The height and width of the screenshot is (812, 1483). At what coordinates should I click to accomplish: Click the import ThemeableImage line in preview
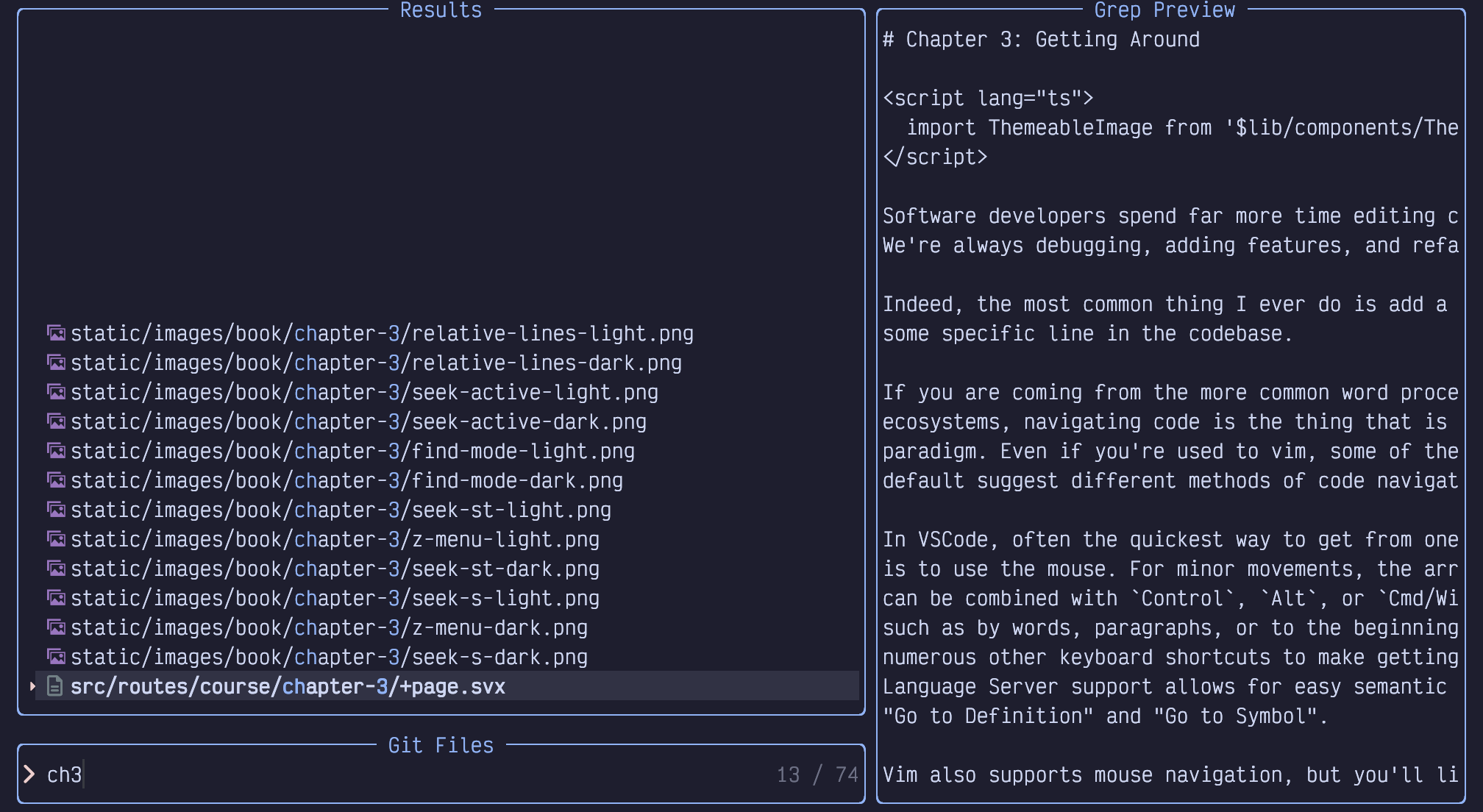(x=1182, y=127)
